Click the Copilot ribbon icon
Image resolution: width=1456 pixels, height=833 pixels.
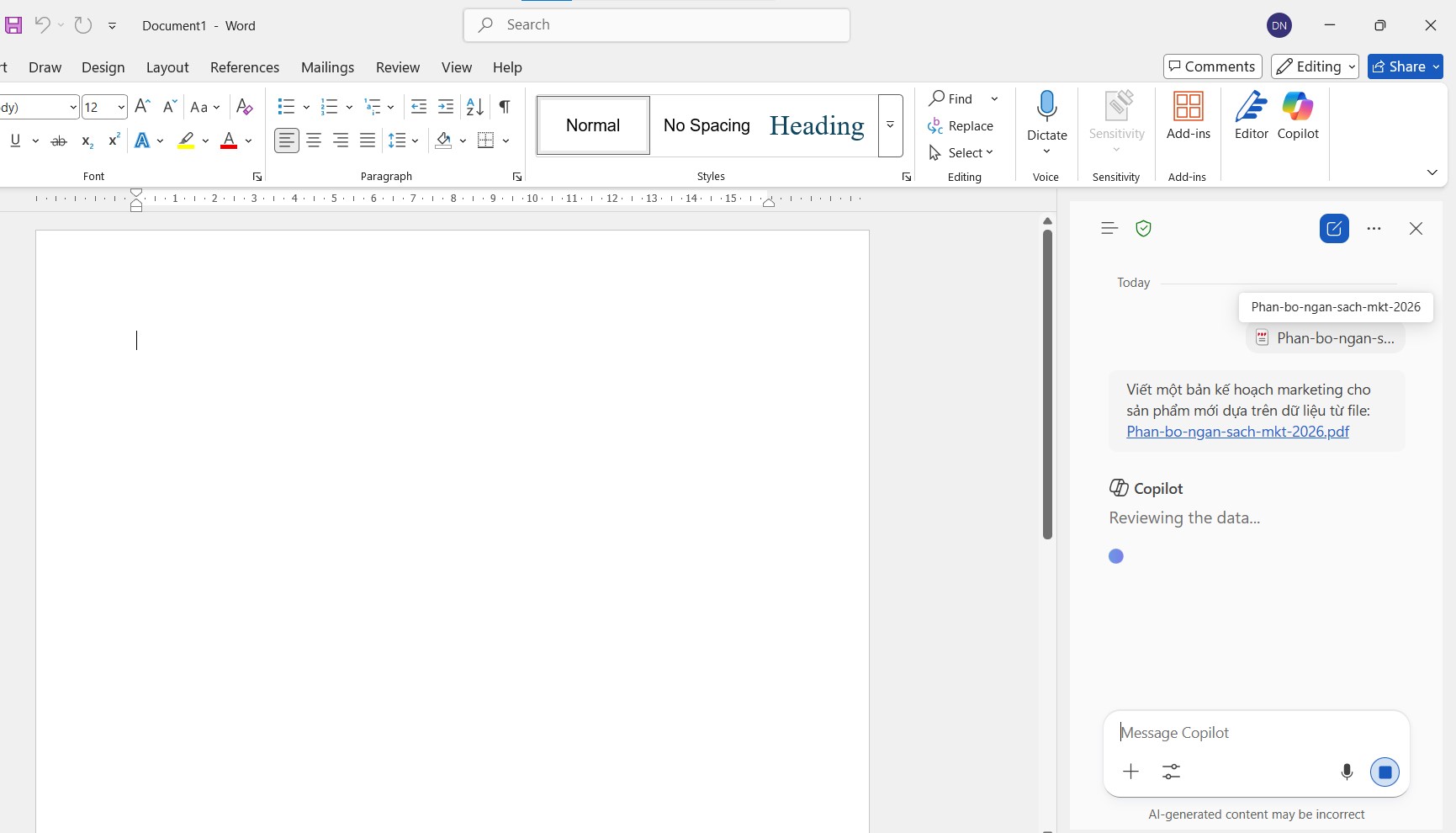coord(1298,115)
